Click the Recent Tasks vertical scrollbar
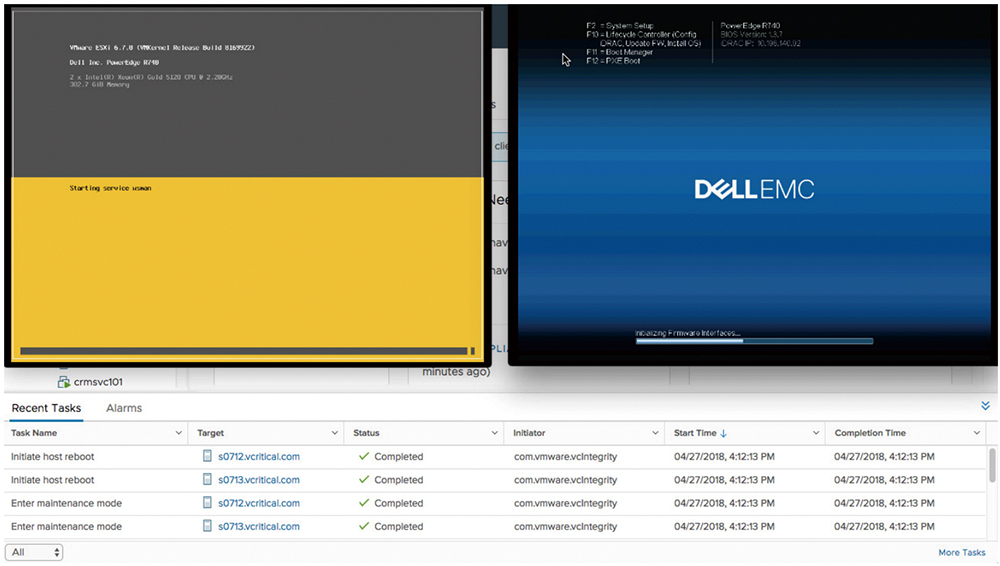 coord(992,465)
